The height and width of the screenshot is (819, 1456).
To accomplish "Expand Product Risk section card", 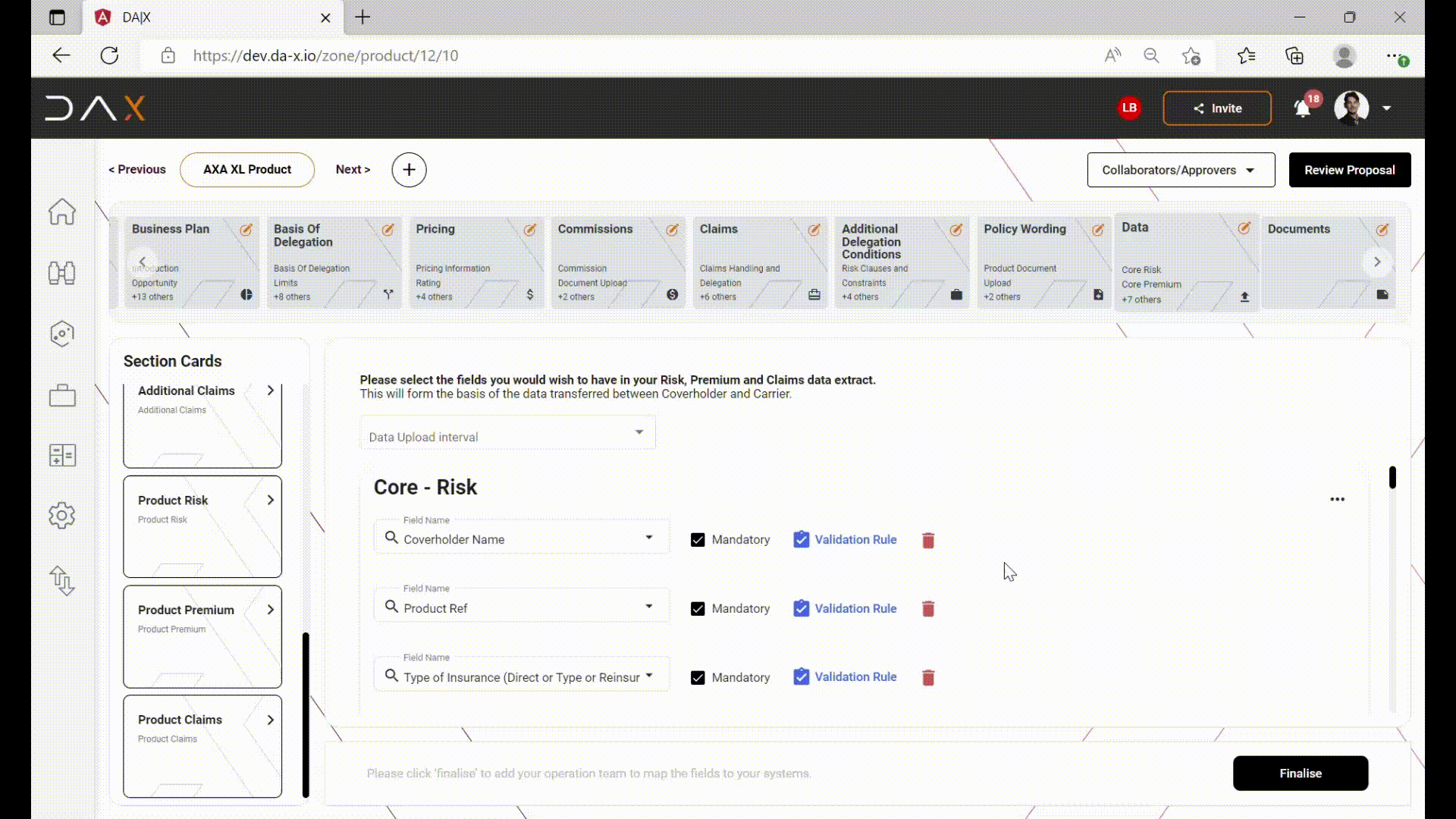I will tap(270, 499).
